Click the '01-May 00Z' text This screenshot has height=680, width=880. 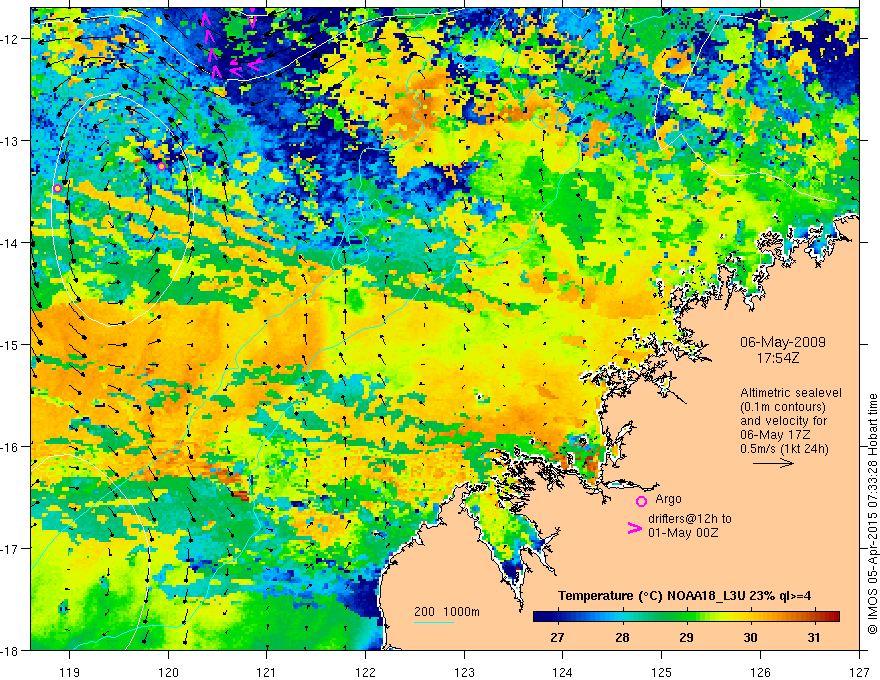[683, 532]
